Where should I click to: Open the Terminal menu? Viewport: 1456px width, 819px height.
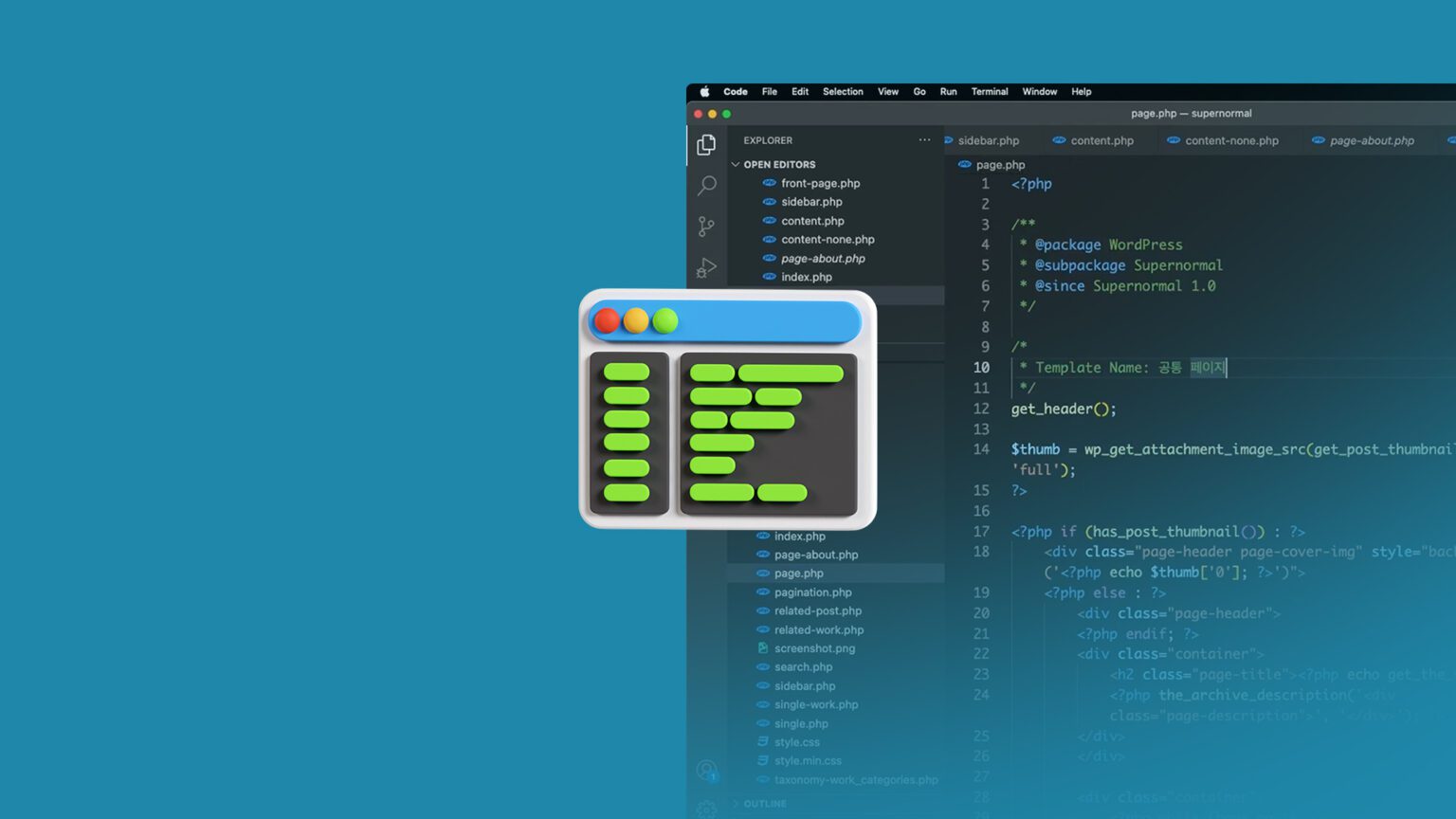(x=989, y=92)
